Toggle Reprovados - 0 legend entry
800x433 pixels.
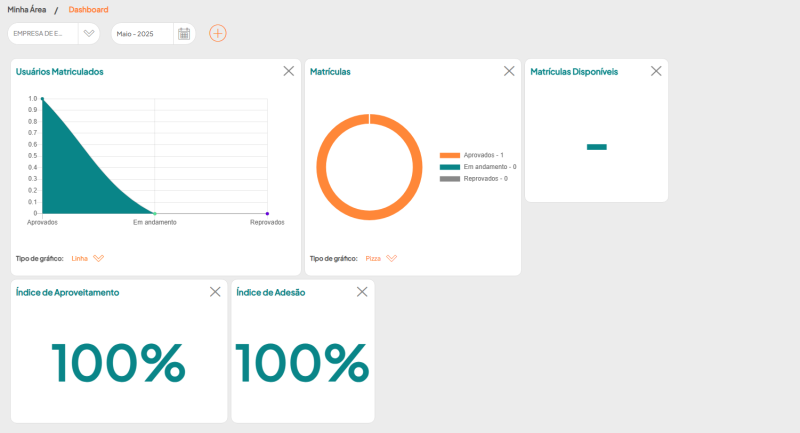[x=474, y=179]
